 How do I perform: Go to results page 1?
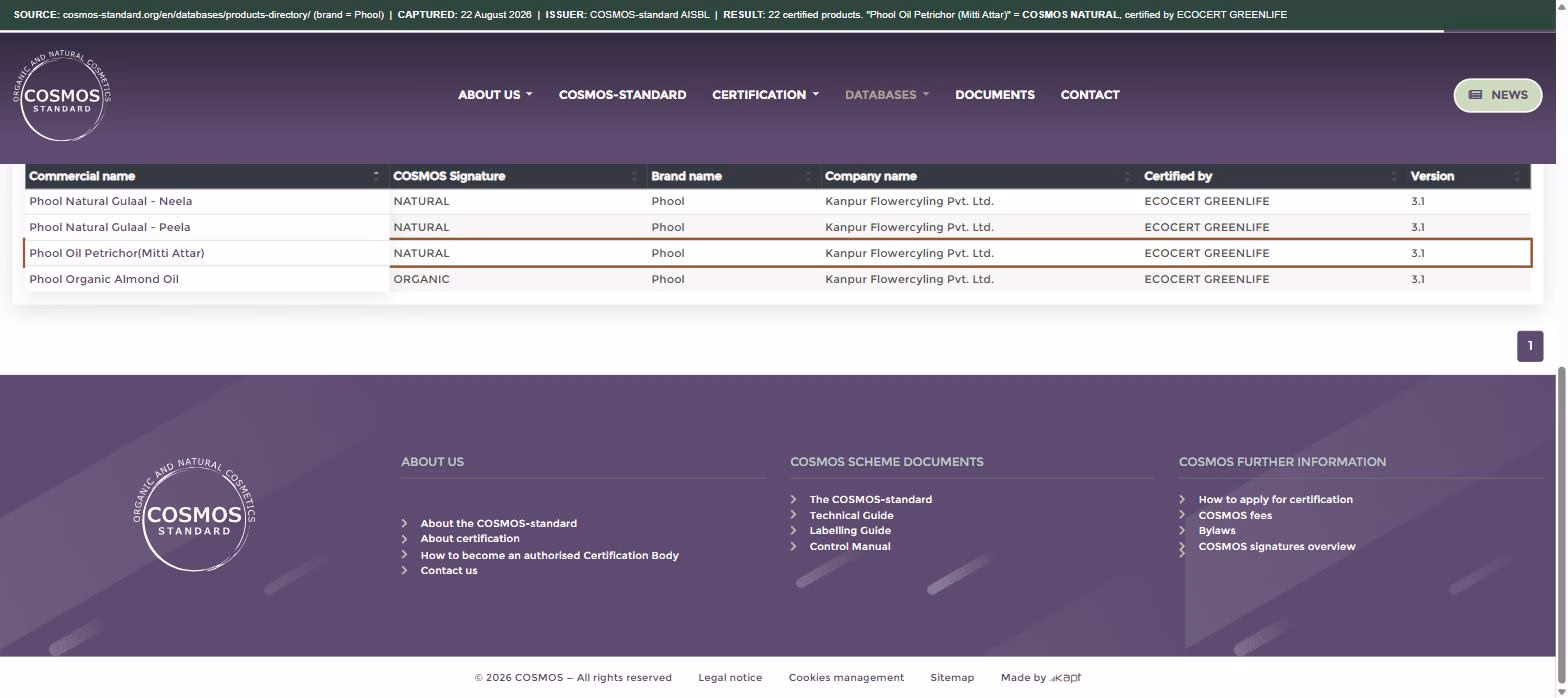pyautogui.click(x=1530, y=346)
